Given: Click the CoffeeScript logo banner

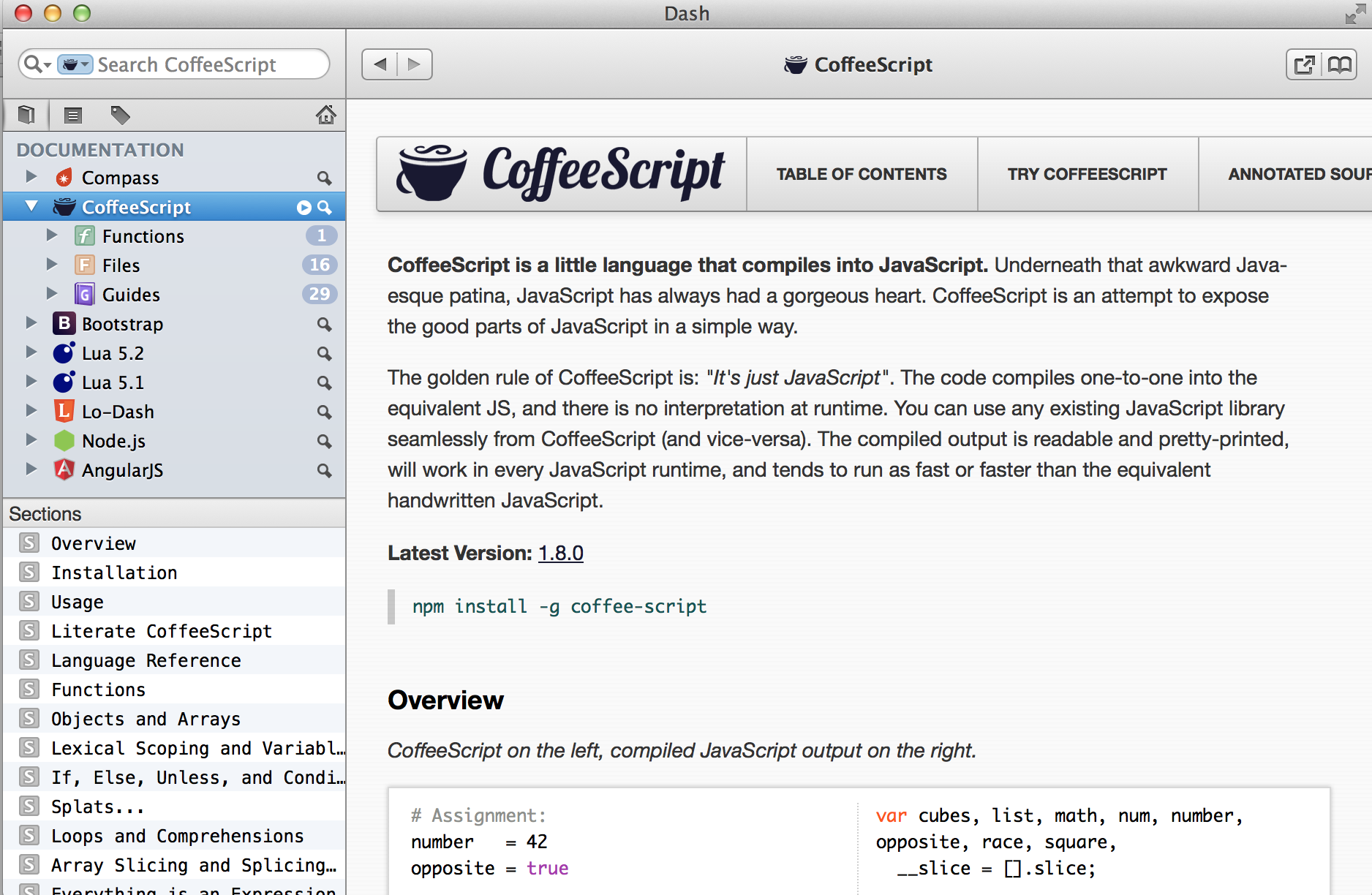Looking at the screenshot, I should [561, 173].
